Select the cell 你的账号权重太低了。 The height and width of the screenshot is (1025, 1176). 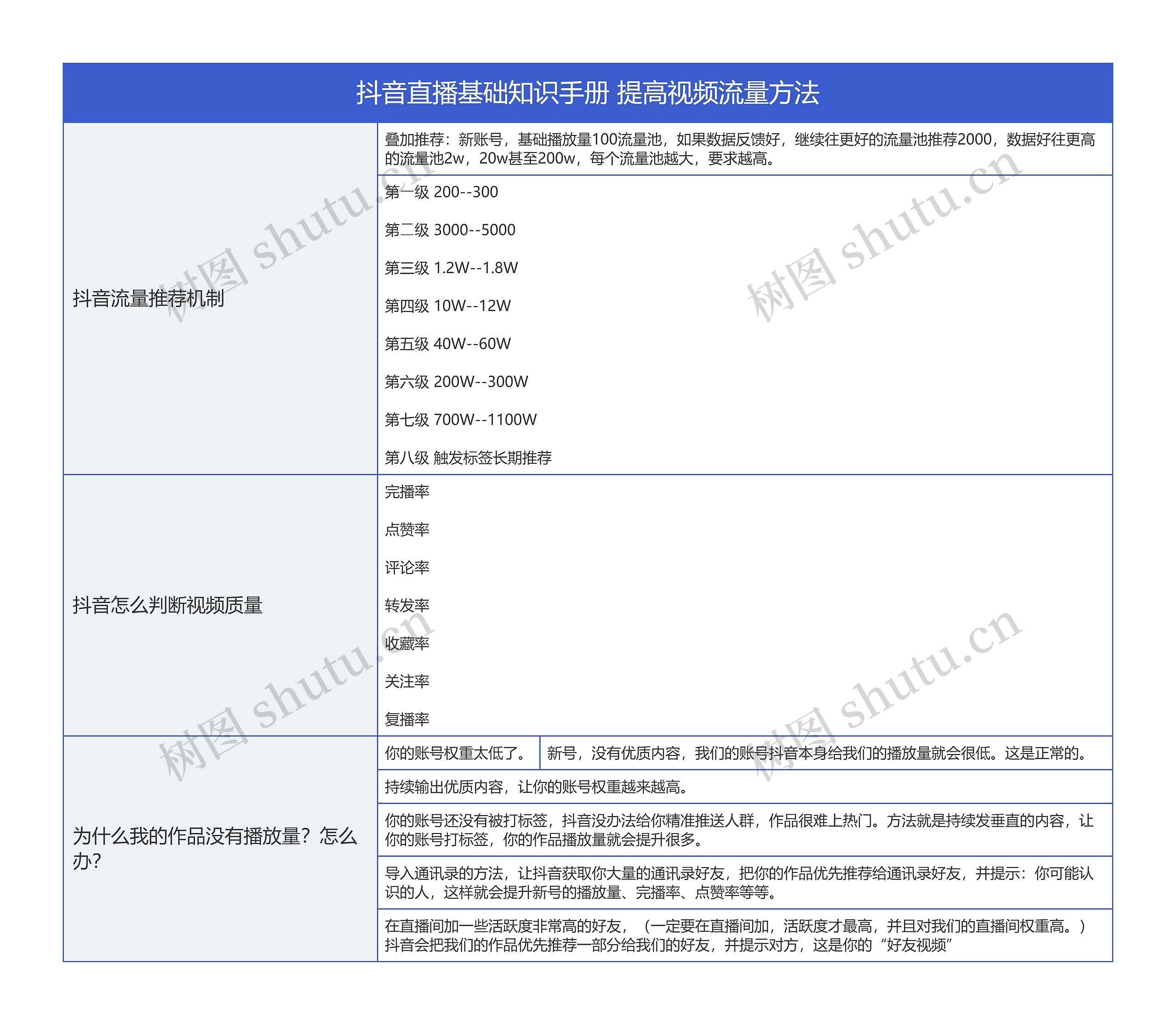point(459,753)
